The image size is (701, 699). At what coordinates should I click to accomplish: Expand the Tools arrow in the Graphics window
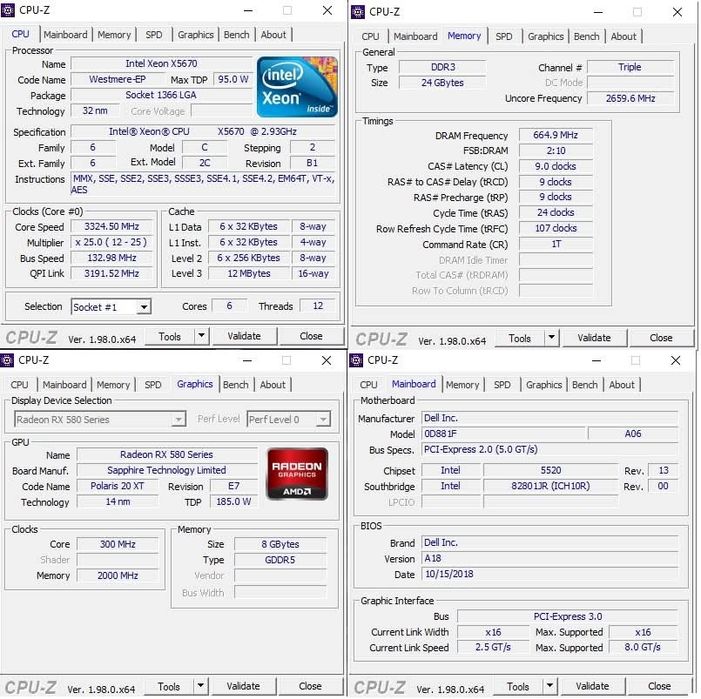(201, 686)
